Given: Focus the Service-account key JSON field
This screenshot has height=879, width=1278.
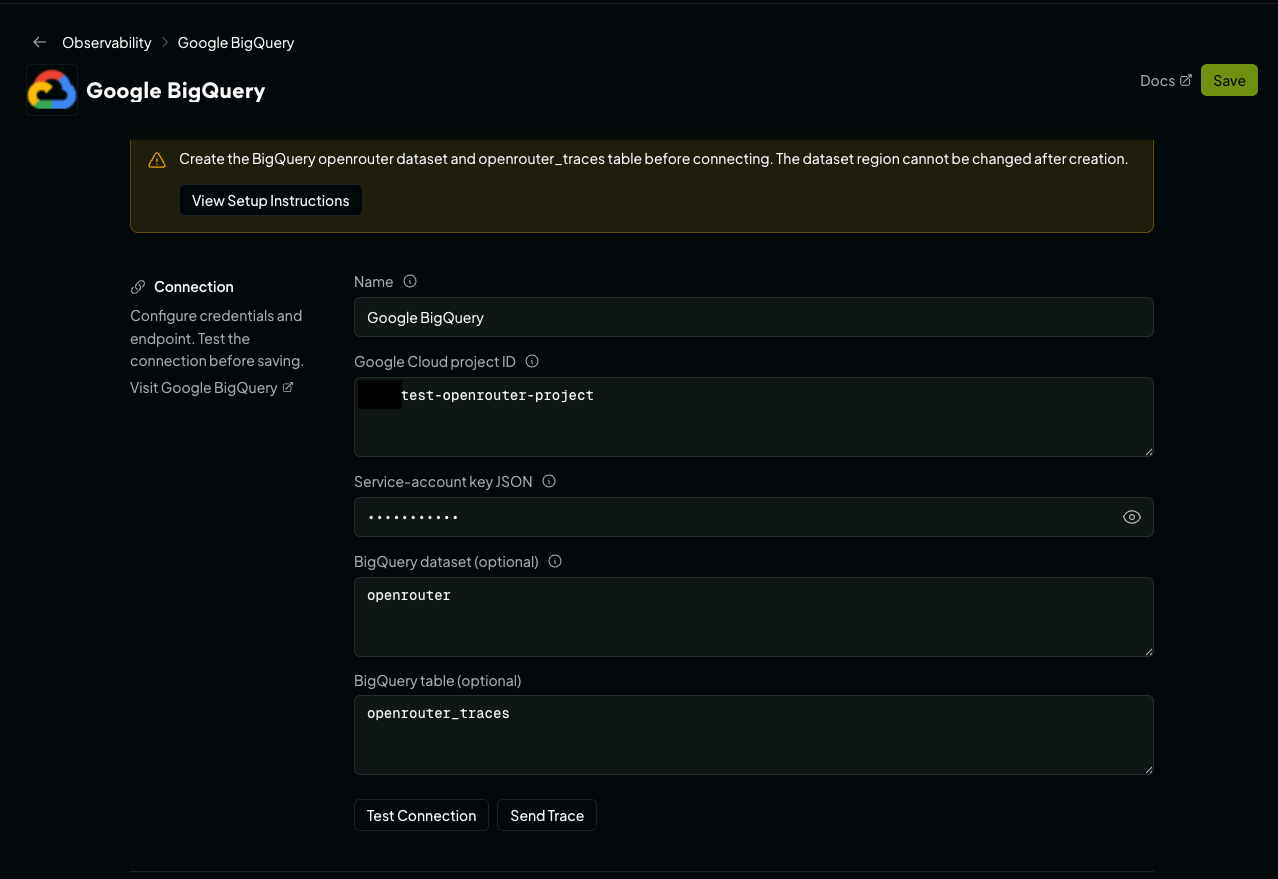Looking at the screenshot, I should pos(754,517).
